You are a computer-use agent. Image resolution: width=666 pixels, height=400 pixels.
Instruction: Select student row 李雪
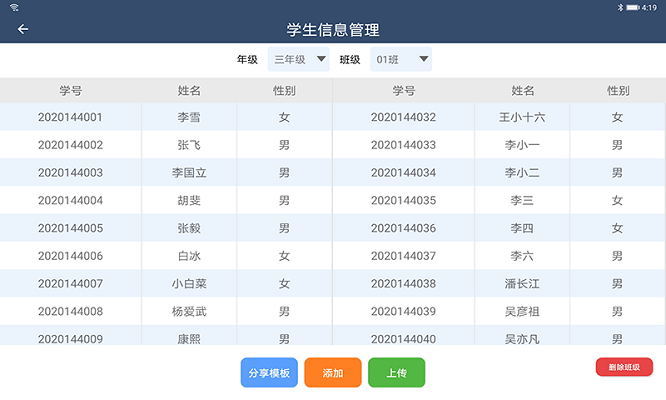point(189,117)
